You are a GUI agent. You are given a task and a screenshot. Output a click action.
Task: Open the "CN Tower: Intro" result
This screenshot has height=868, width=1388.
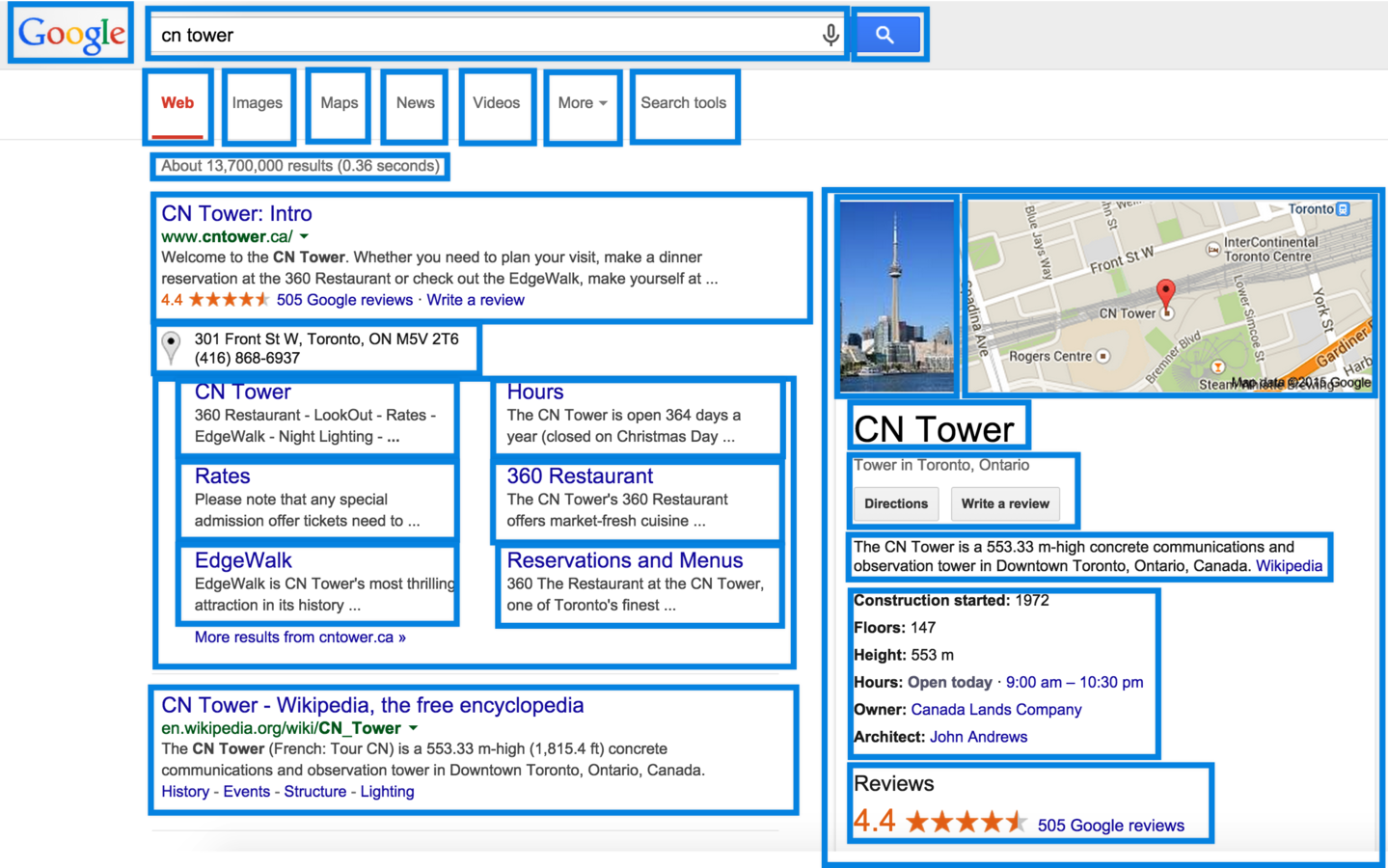(x=236, y=214)
